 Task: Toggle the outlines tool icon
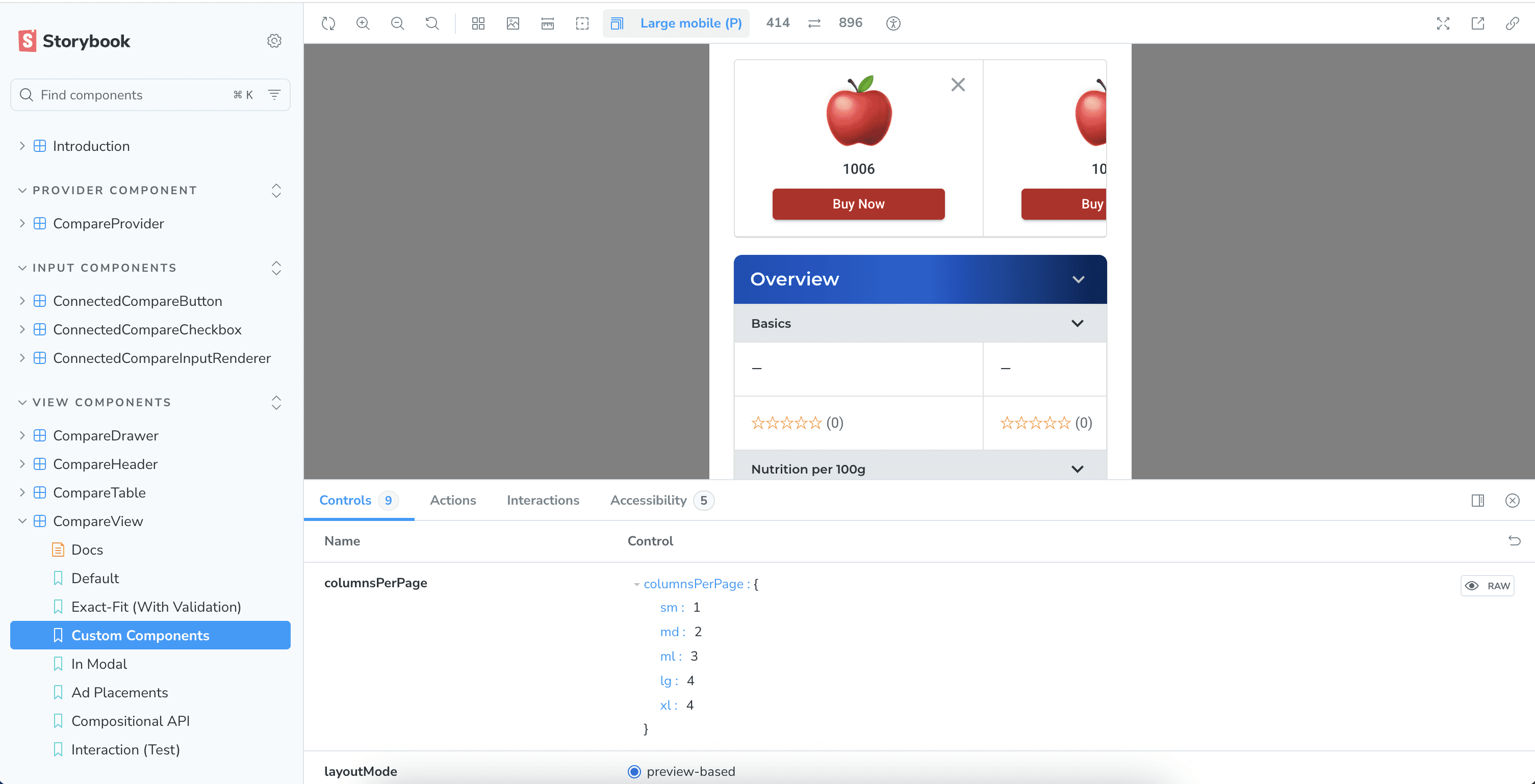point(582,23)
